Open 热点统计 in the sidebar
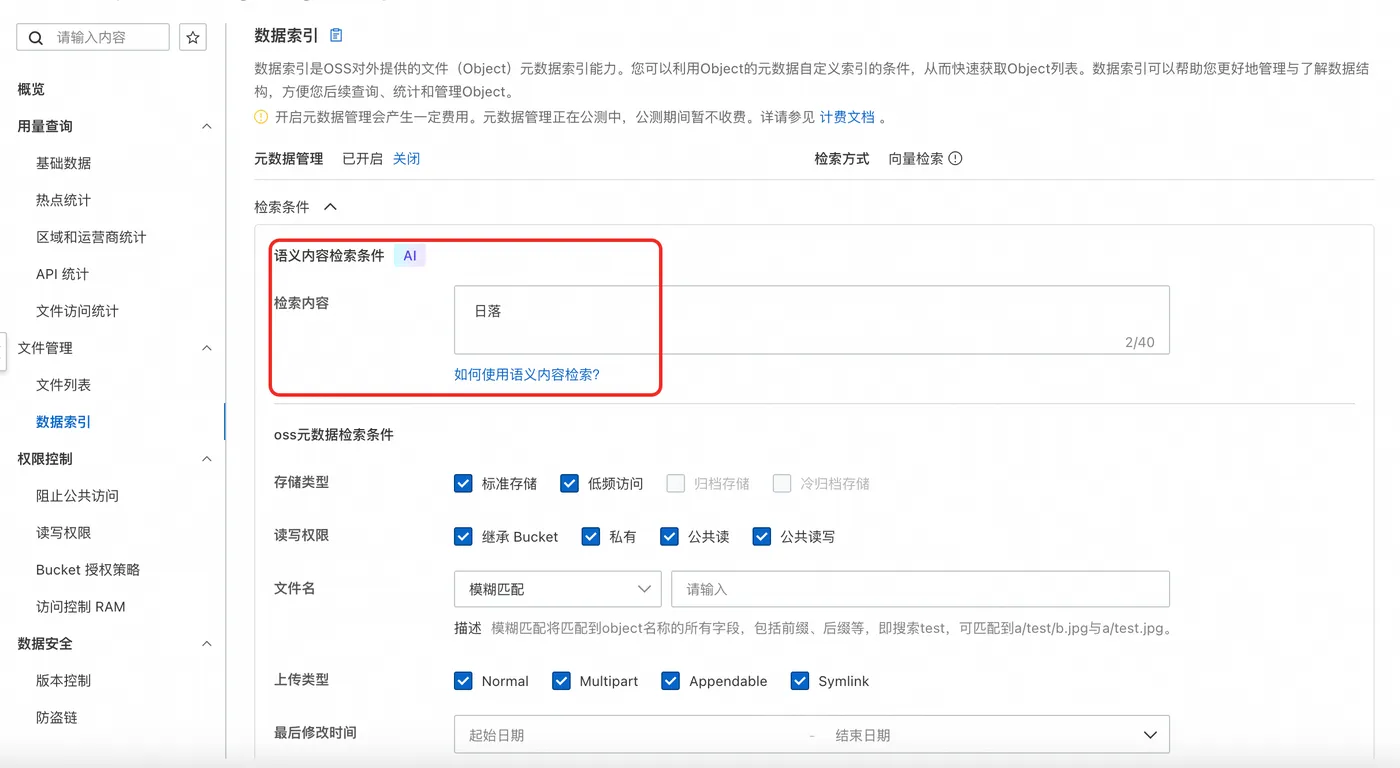This screenshot has width=1400, height=768. (x=63, y=200)
